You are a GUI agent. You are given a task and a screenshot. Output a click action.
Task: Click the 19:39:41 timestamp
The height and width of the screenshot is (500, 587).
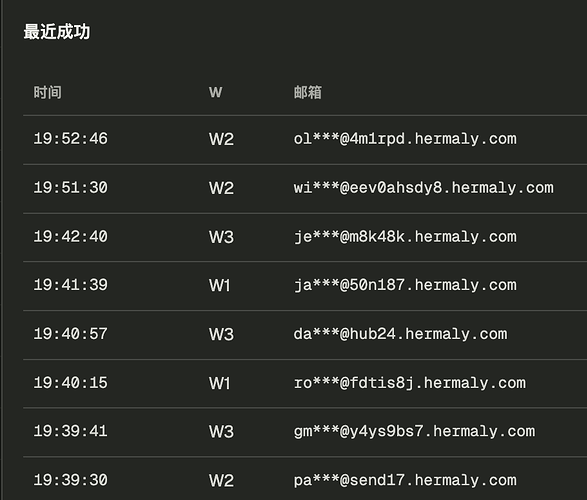tap(70, 431)
